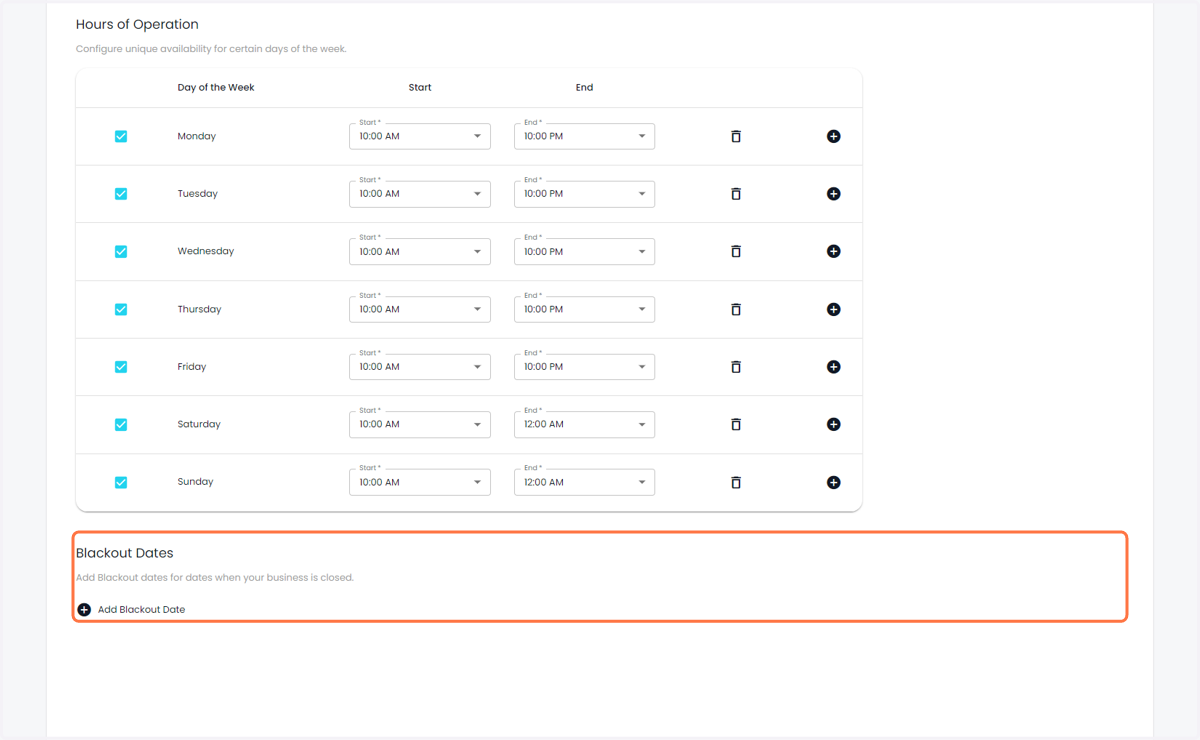Remove Wednesday hours using trash icon
The height and width of the screenshot is (740, 1200).
736,251
